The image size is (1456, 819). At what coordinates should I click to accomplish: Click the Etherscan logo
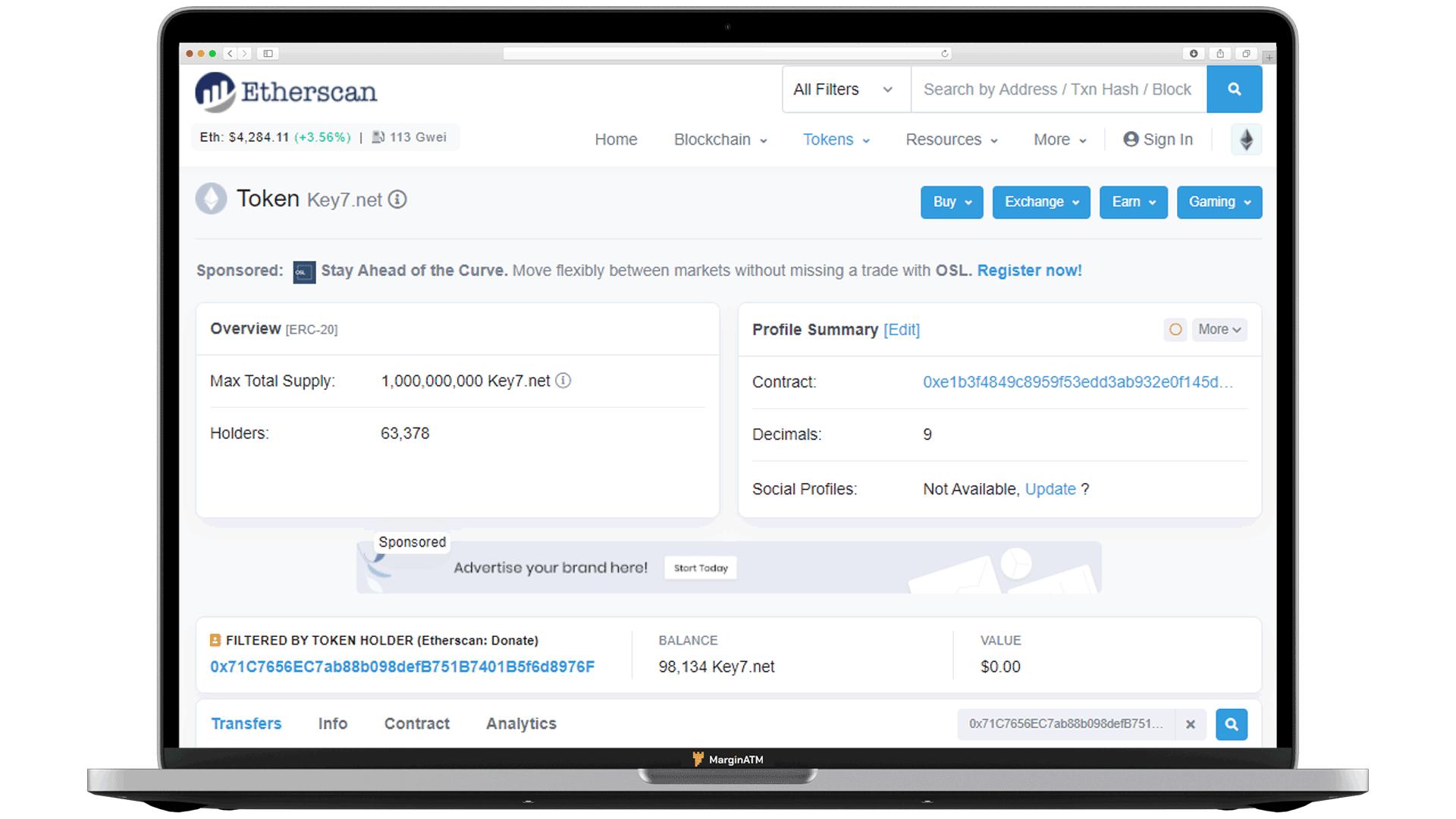point(285,92)
